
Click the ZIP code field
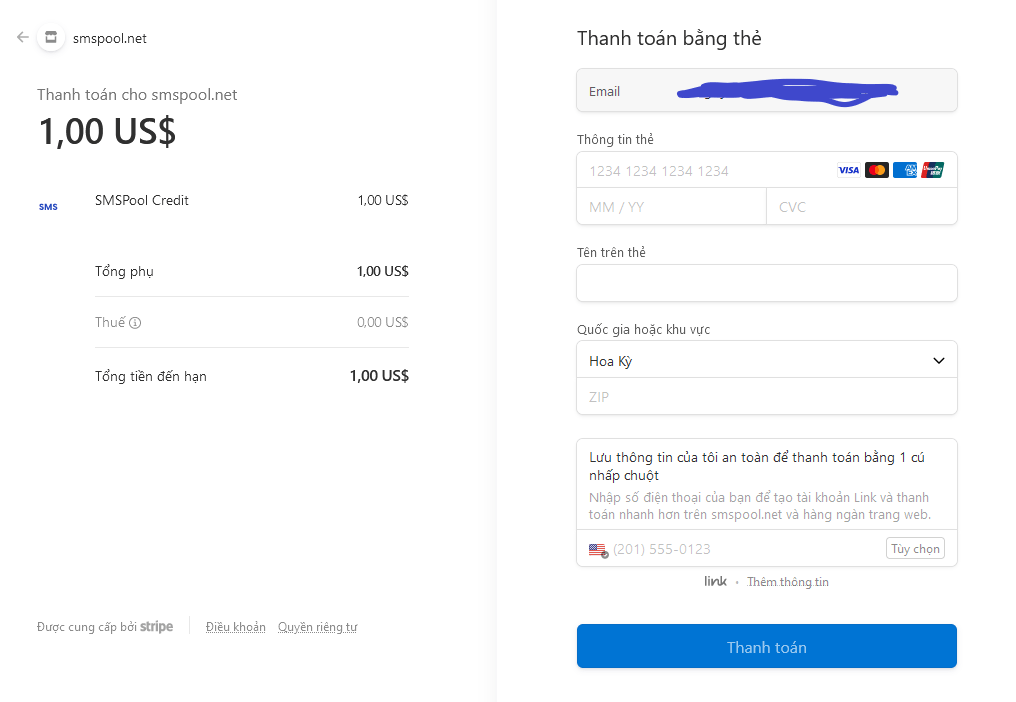[766, 397]
